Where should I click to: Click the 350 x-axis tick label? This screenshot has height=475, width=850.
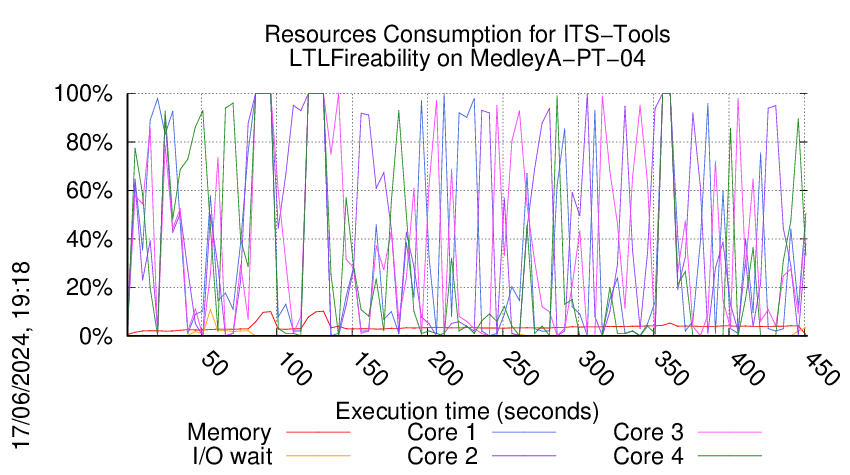pos(670,369)
